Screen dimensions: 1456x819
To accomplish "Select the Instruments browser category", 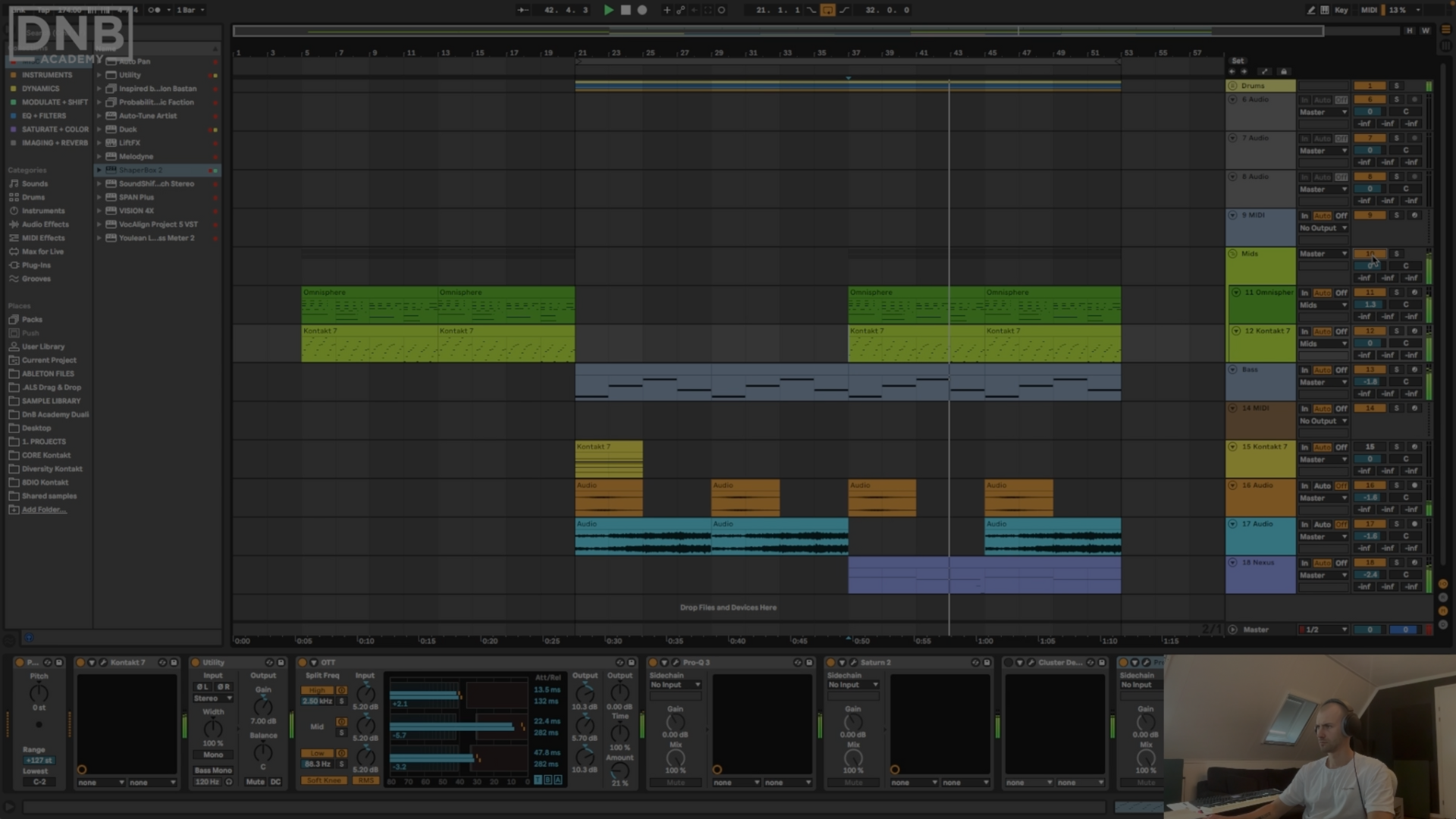I will 43,211.
